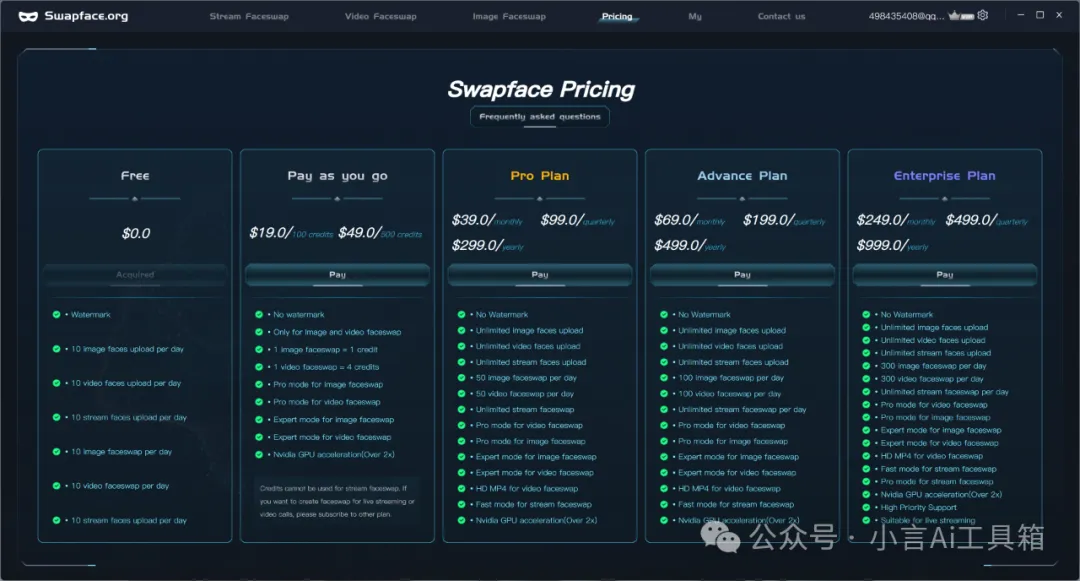This screenshot has width=1080, height=581.
Task: Click Pay under Pay as you go
Action: click(338, 275)
